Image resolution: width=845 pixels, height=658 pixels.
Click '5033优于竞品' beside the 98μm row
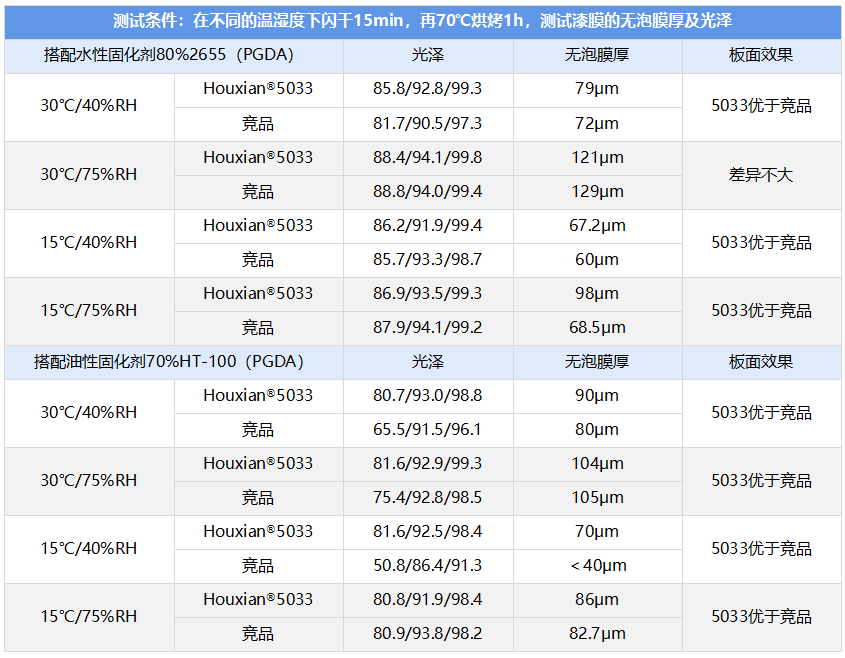[x=761, y=311]
